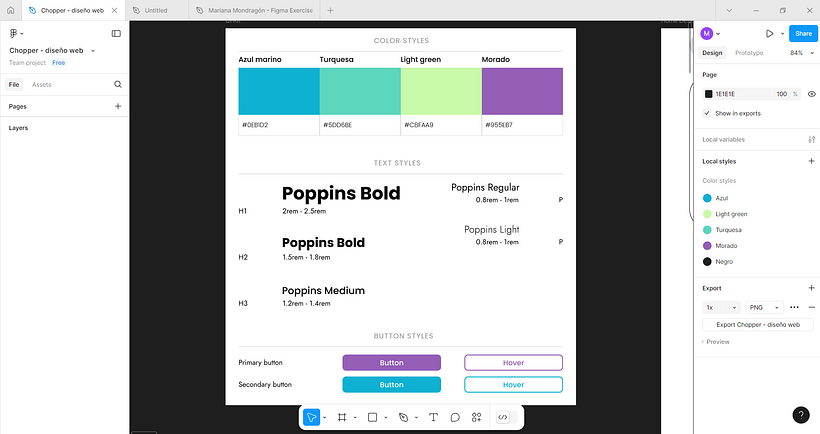820x434 pixels.
Task: Activate the Pen tool
Action: point(403,417)
